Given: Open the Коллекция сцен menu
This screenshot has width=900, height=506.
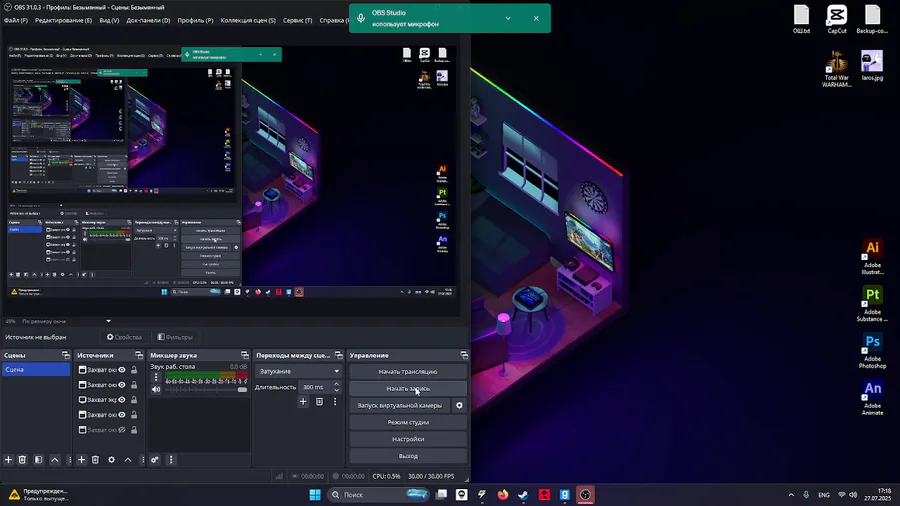Looking at the screenshot, I should pyautogui.click(x=248, y=20).
